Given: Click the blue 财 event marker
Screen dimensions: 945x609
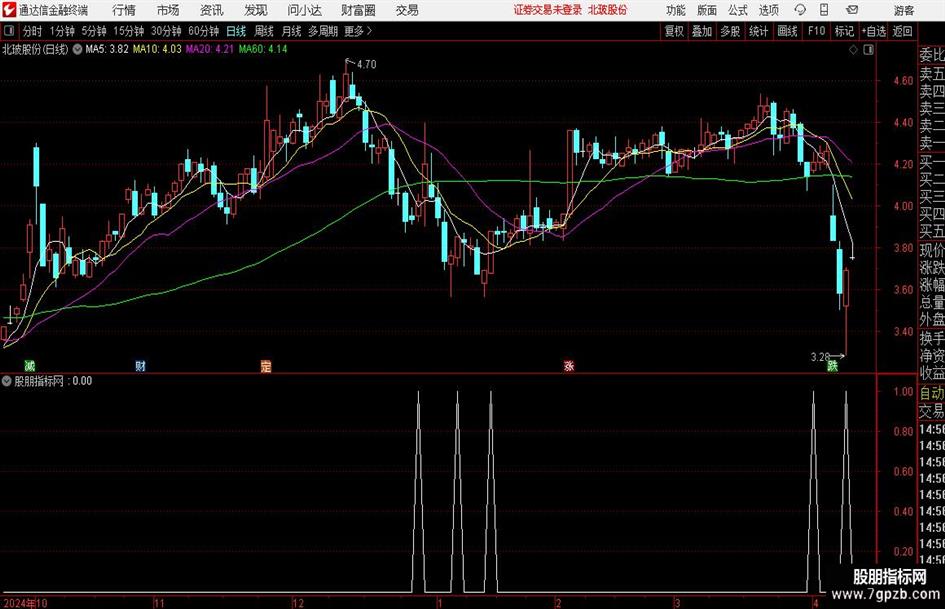Looking at the screenshot, I should [140, 365].
